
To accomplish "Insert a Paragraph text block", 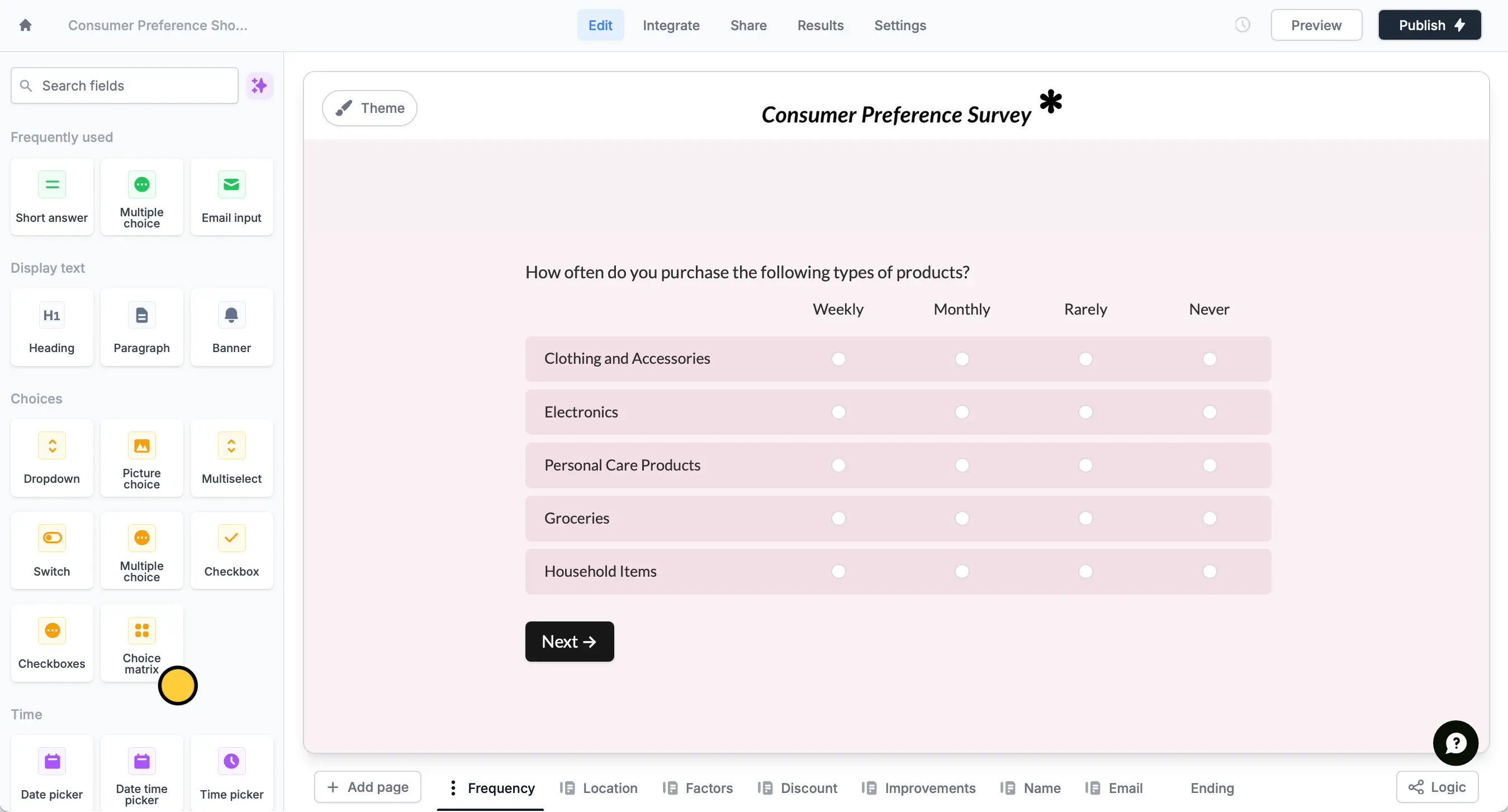I will pos(141,327).
